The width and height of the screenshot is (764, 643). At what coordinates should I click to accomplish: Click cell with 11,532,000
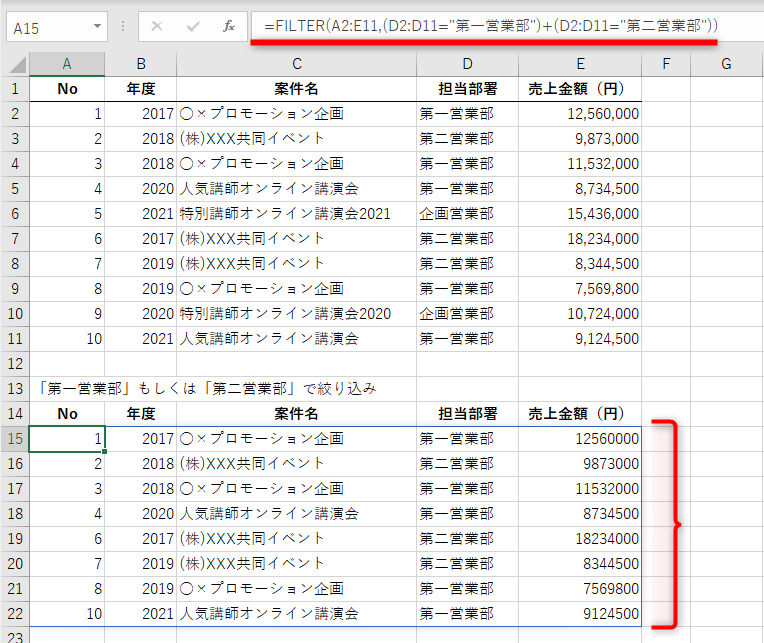pos(580,164)
